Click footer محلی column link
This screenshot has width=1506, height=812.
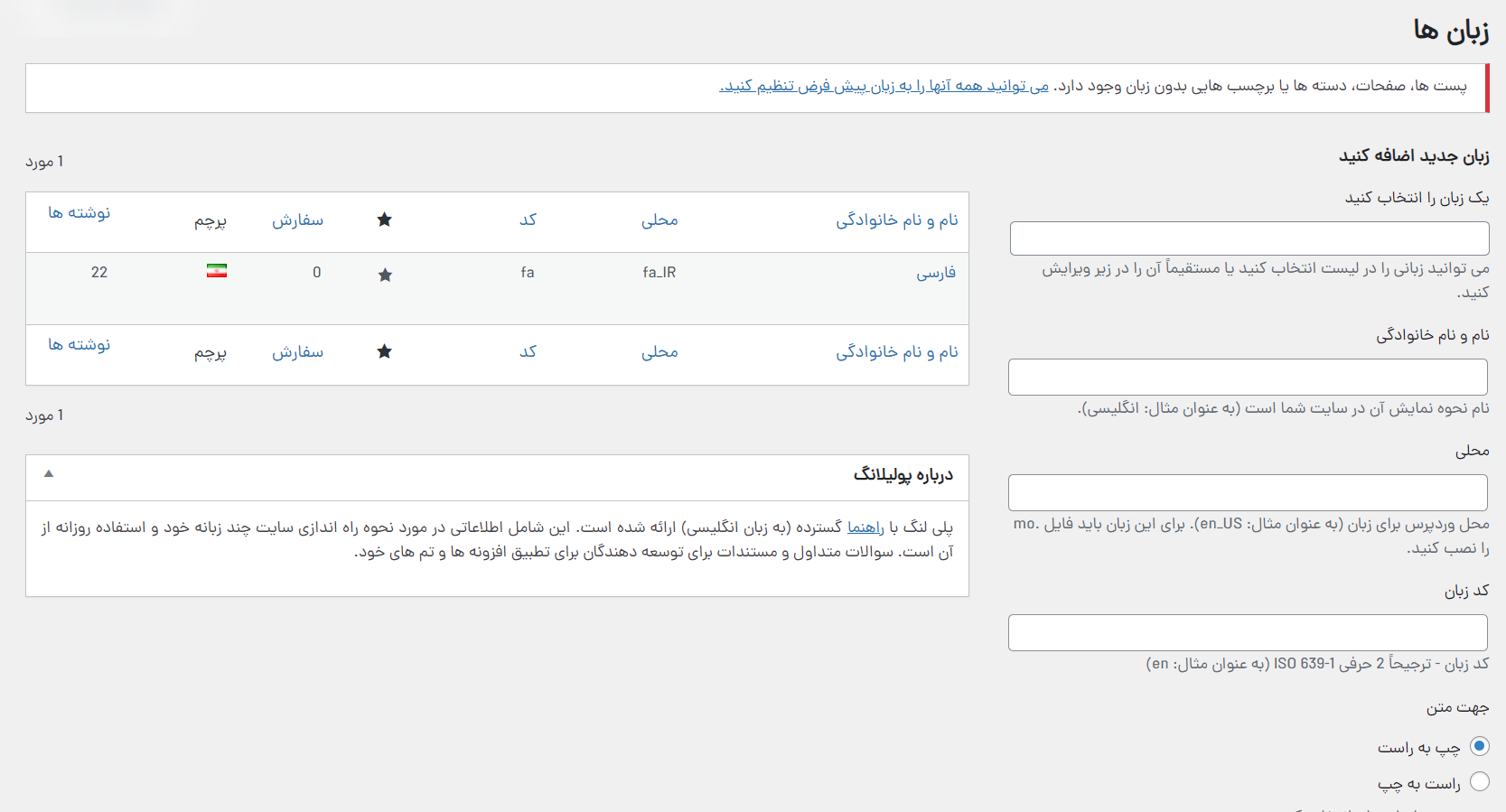pos(659,351)
